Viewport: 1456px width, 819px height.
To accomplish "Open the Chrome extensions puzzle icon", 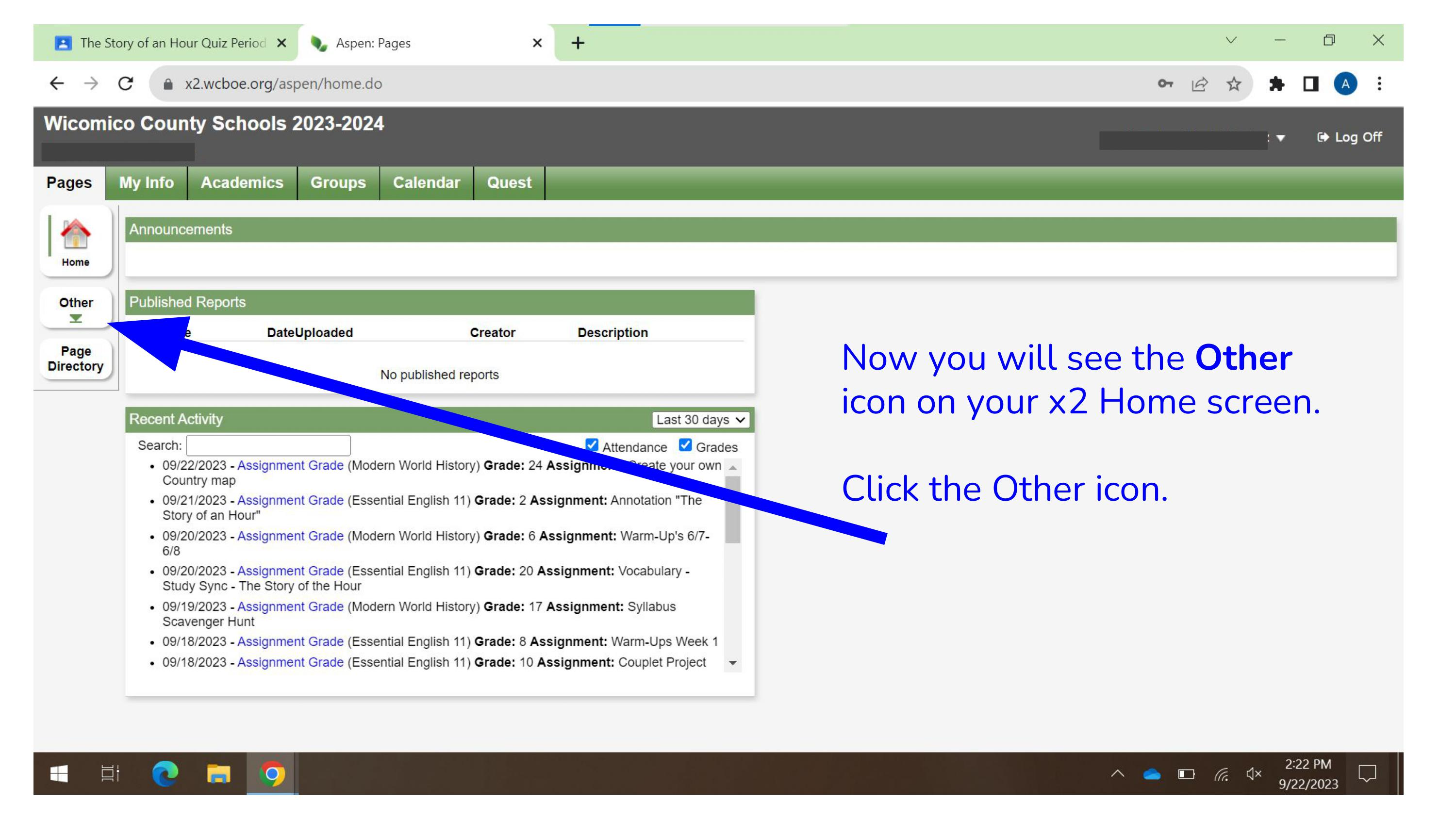I will [1276, 83].
